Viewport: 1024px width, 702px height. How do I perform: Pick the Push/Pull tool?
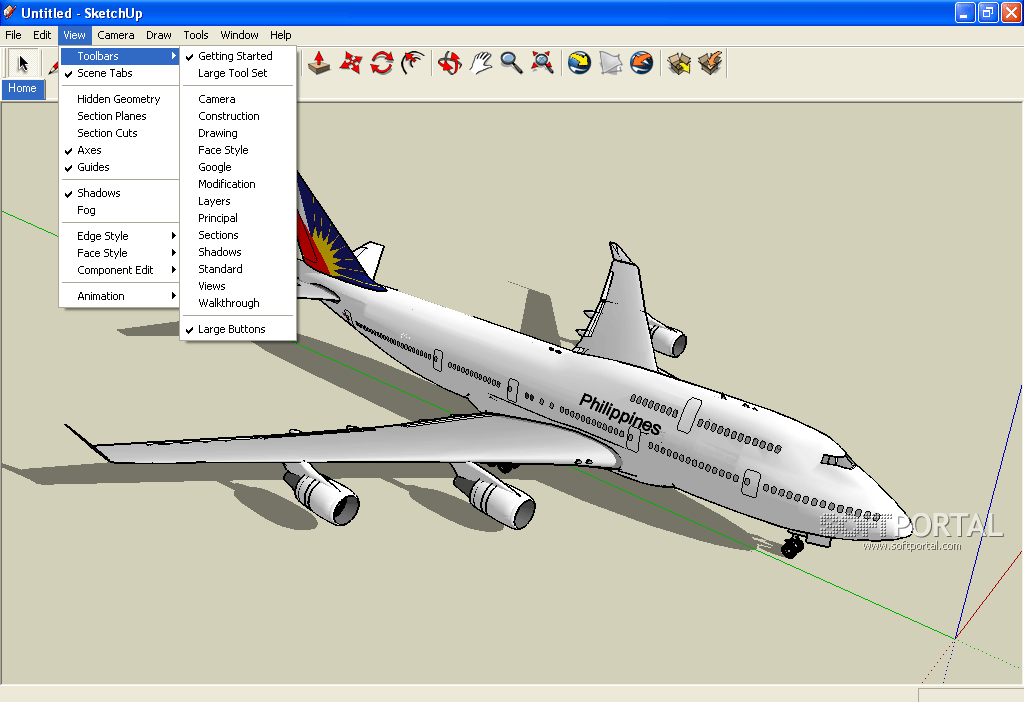319,63
